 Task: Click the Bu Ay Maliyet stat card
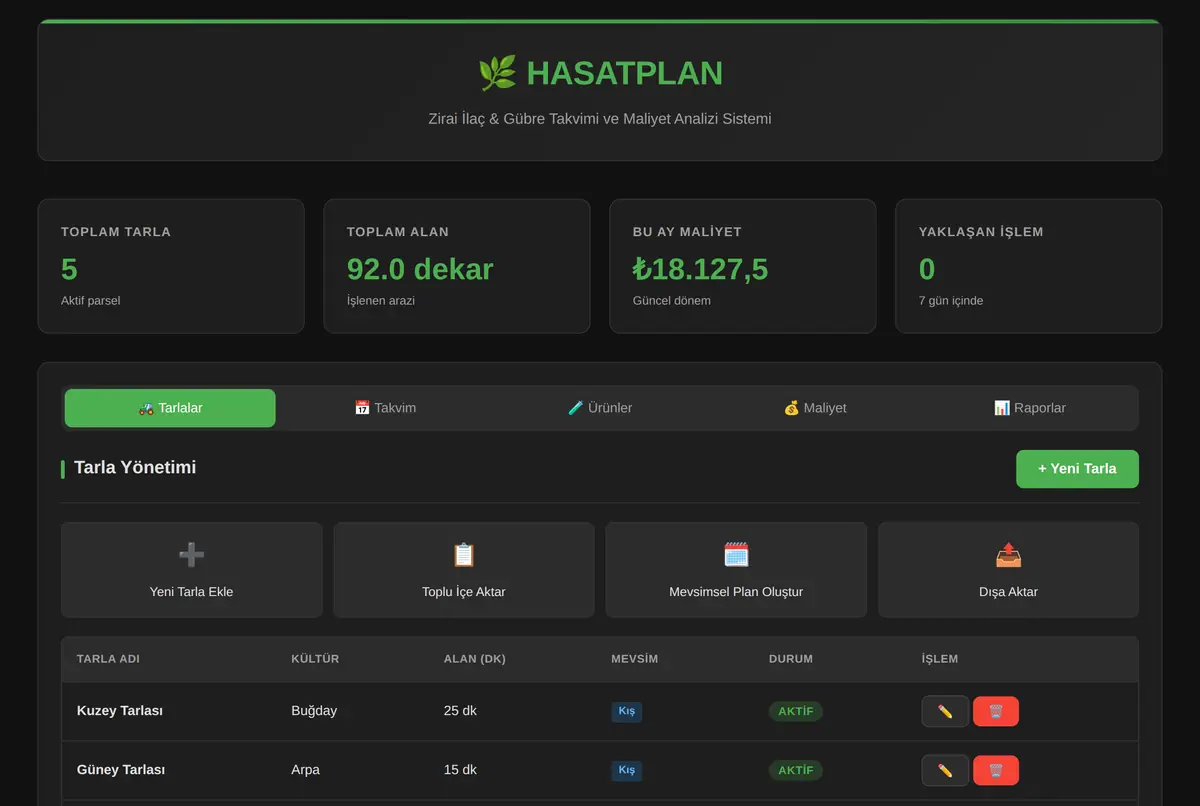tap(743, 266)
